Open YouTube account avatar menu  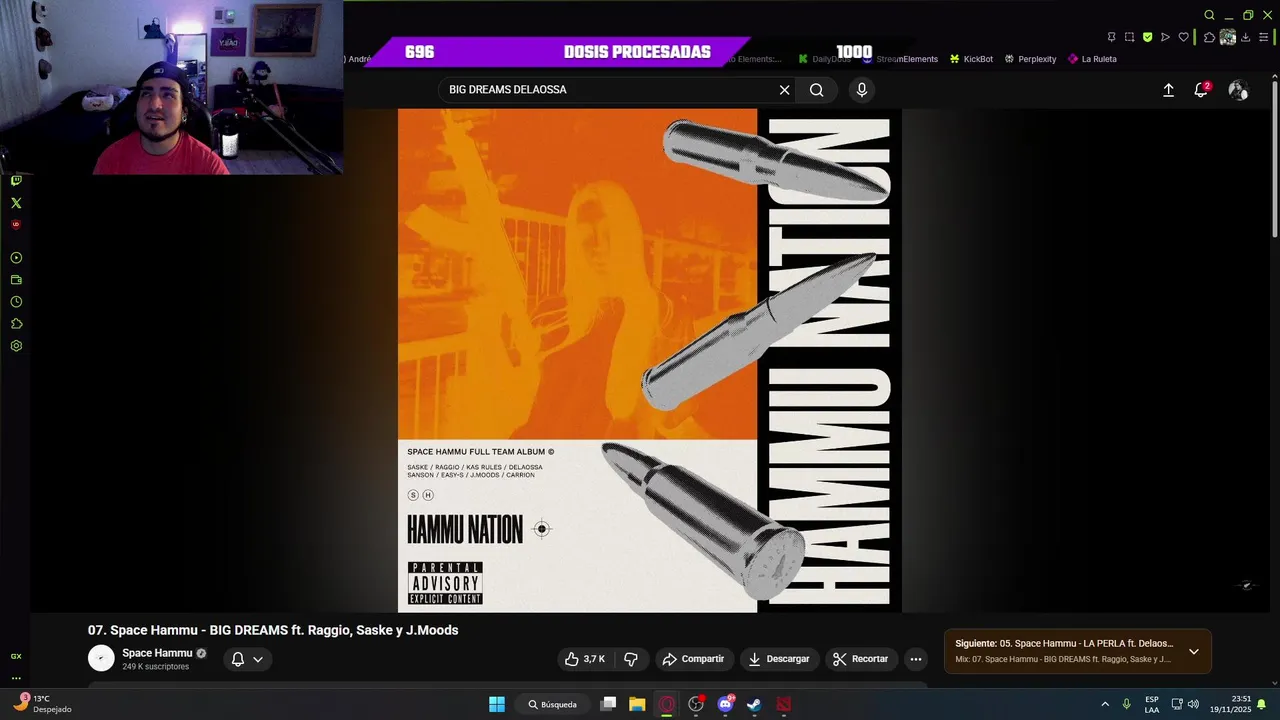pos(1238,90)
